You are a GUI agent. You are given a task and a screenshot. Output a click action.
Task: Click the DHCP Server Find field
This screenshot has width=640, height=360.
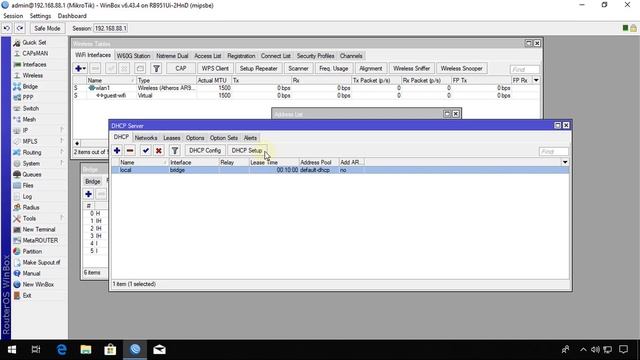[x=553, y=151]
